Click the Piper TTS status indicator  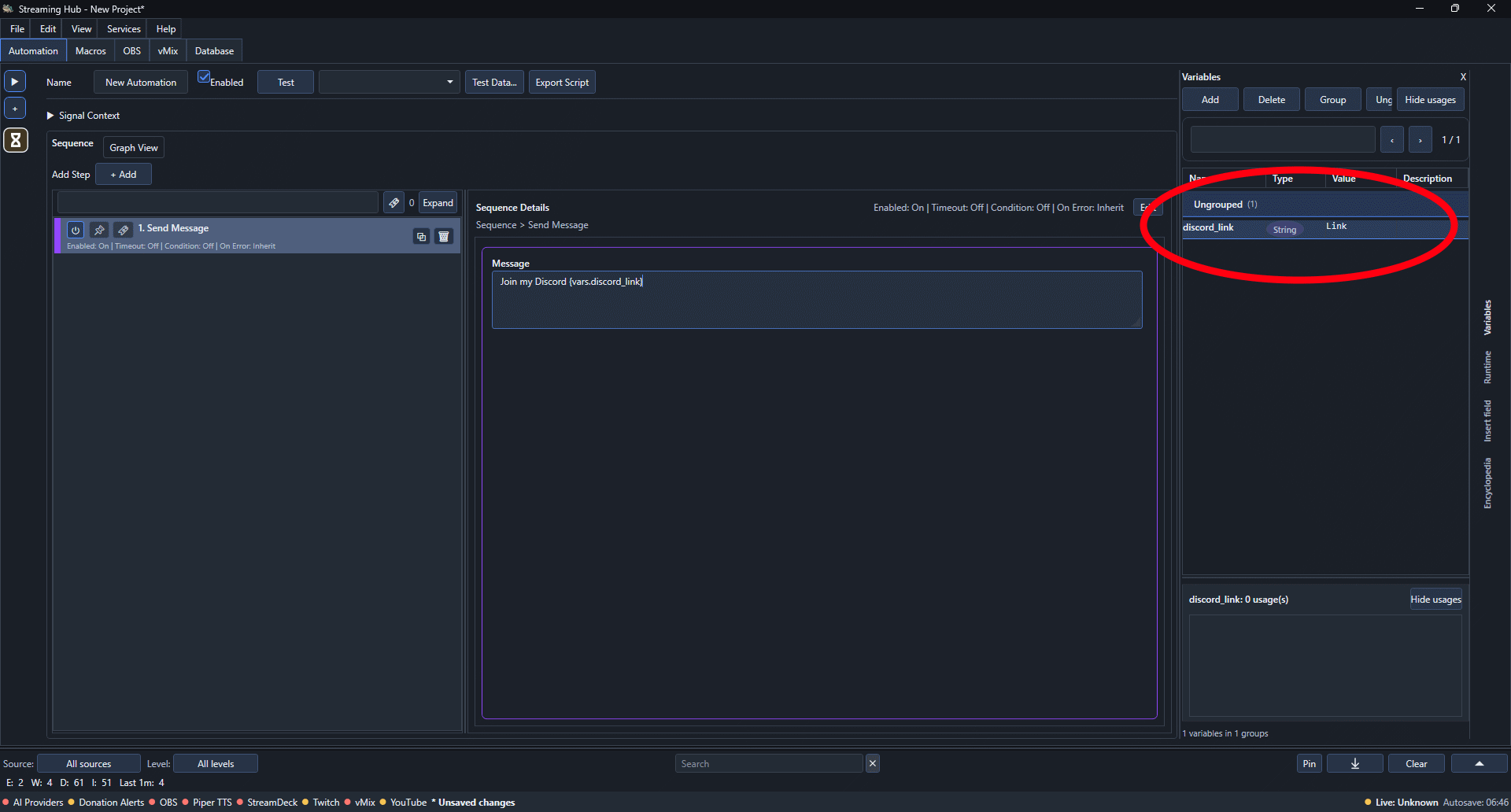click(x=207, y=802)
